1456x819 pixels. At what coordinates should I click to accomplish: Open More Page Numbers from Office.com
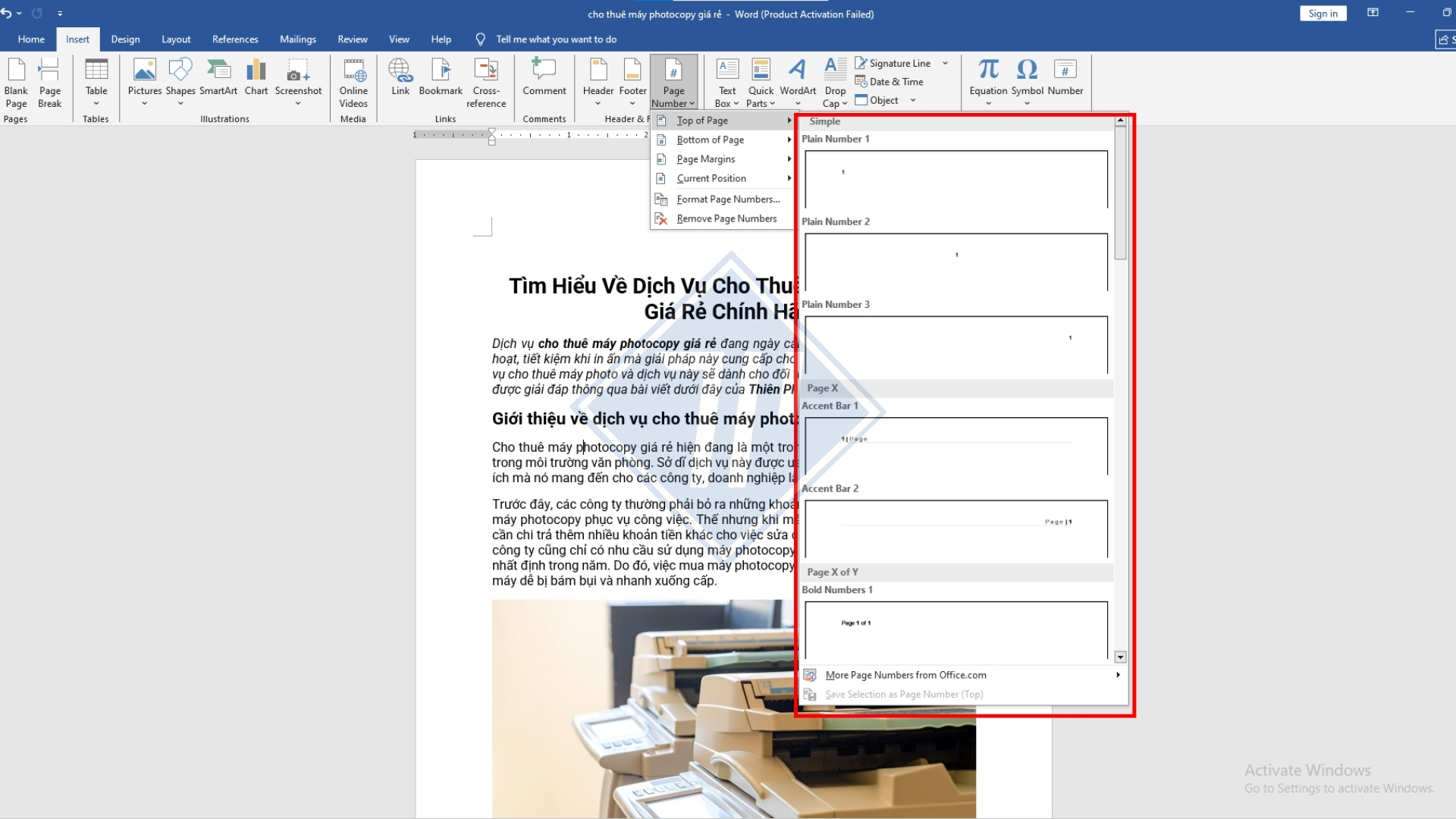click(x=905, y=674)
